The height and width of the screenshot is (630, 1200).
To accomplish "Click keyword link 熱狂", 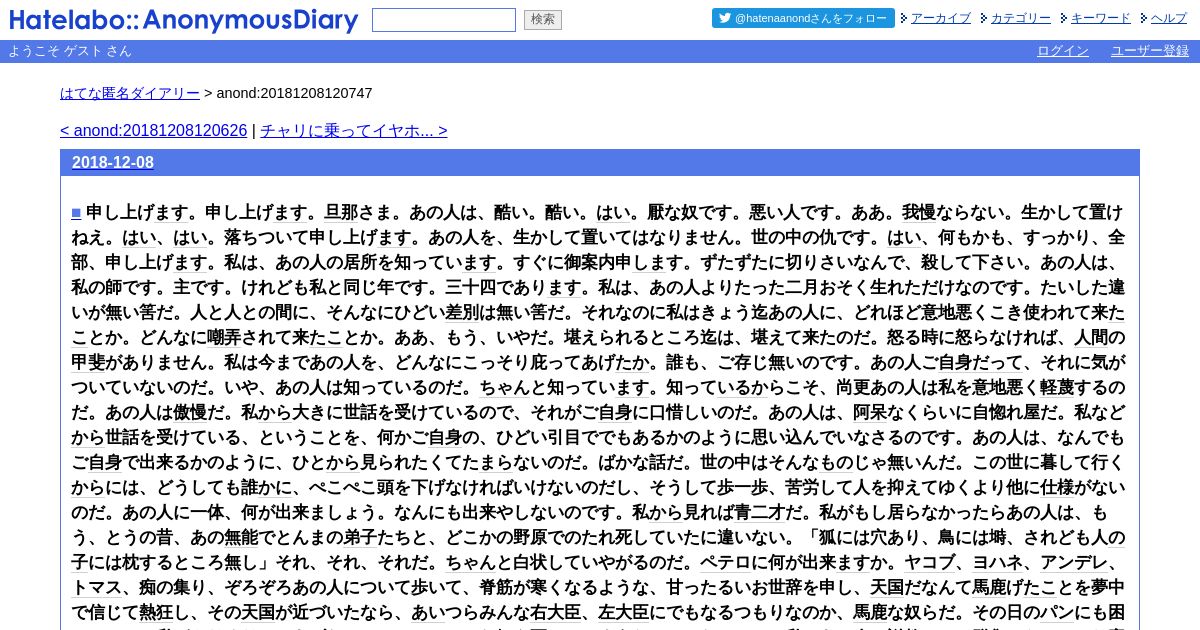I will 156,612.
